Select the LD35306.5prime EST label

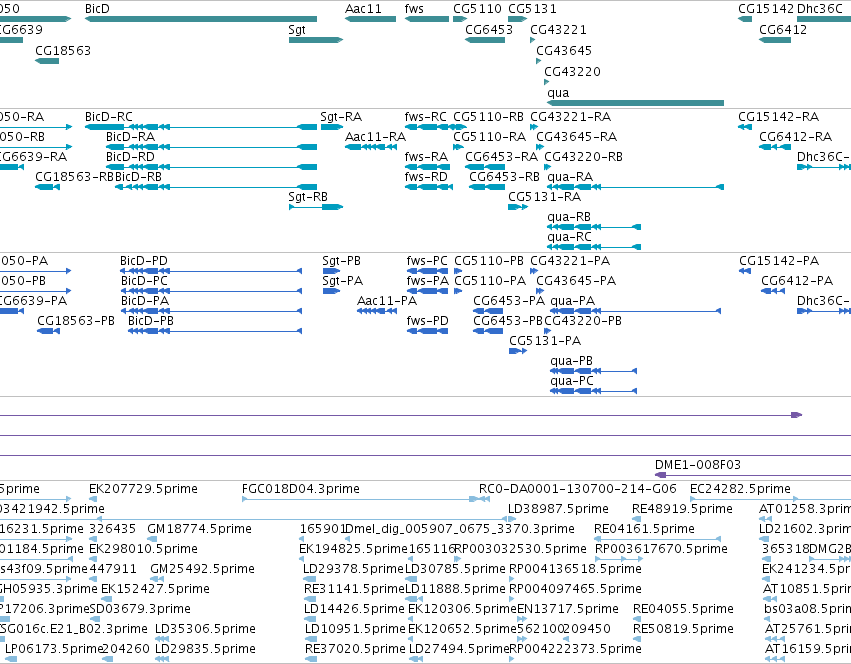click(x=205, y=629)
